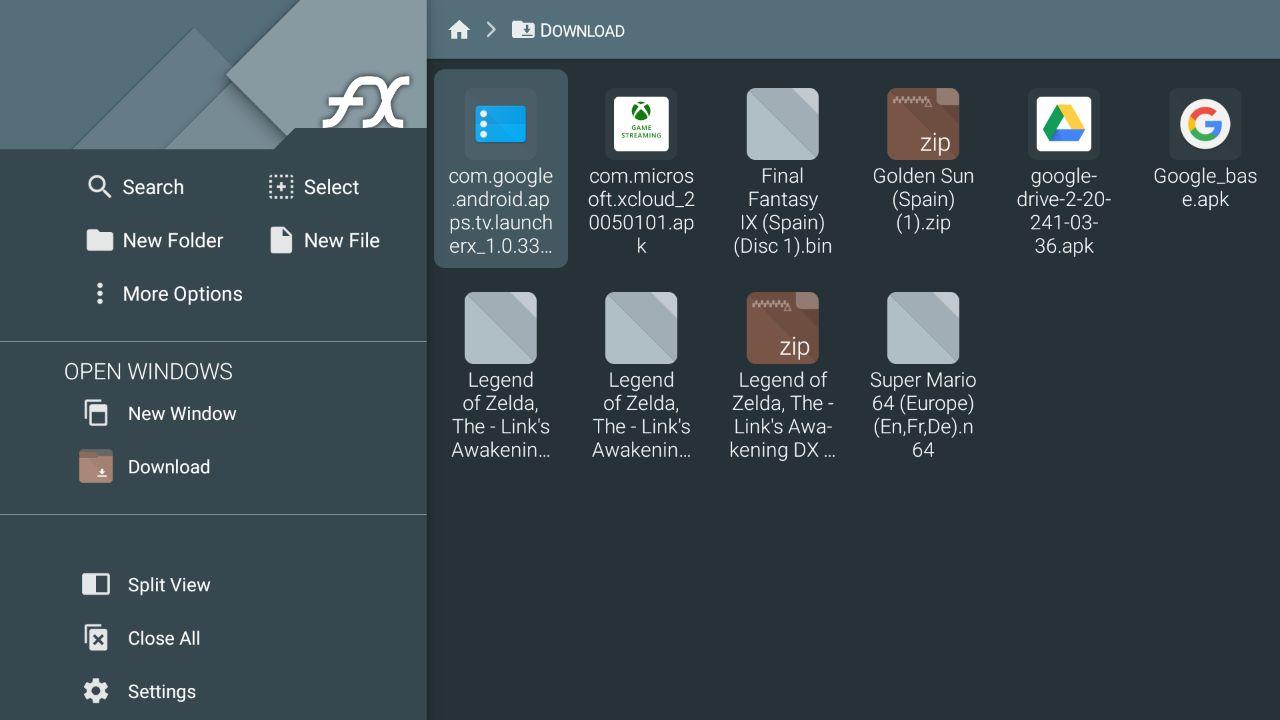
Task: Click the Home icon in breadcrumb bar
Action: pos(459,30)
